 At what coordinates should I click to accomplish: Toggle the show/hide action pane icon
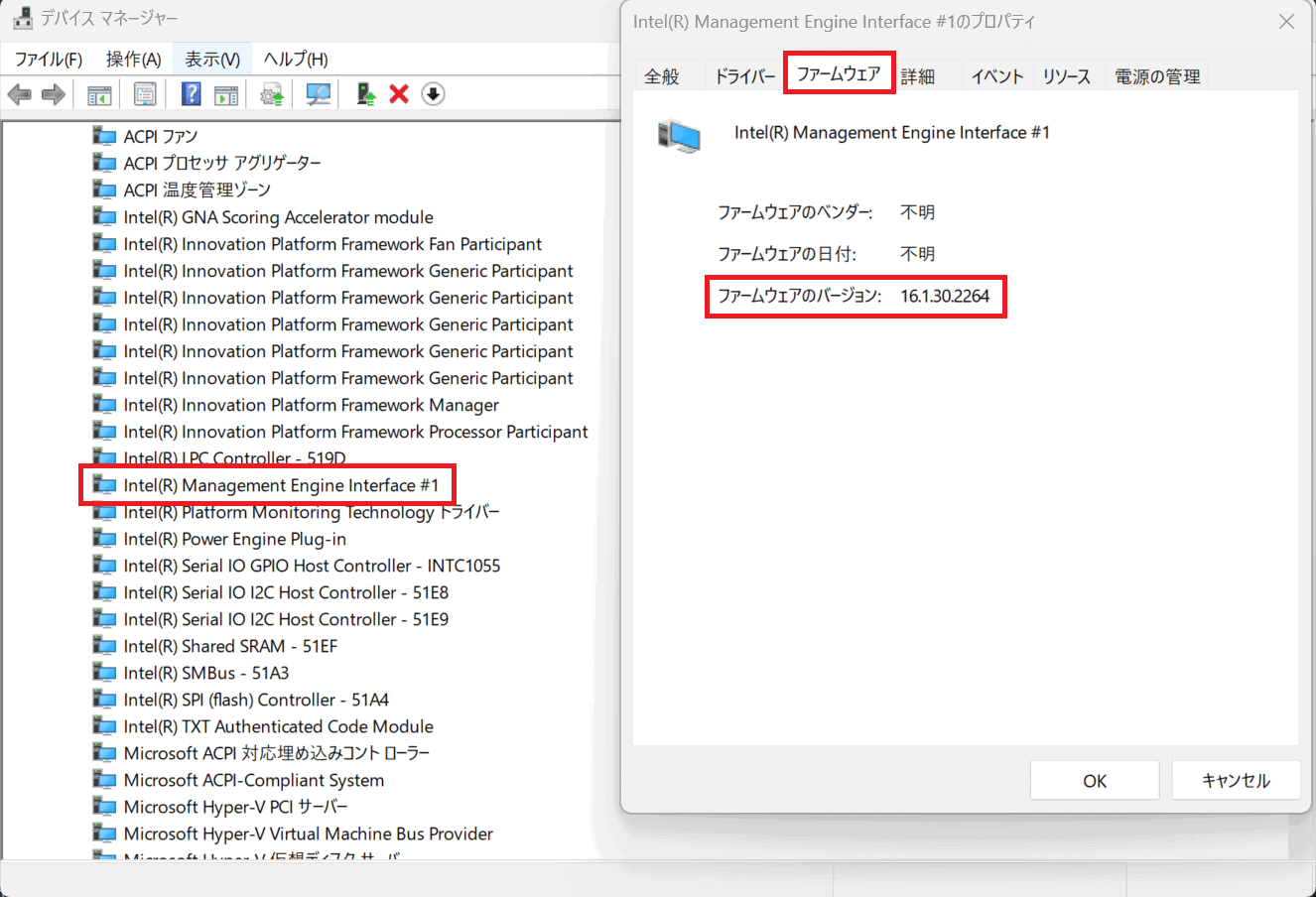pyautogui.click(x=226, y=94)
